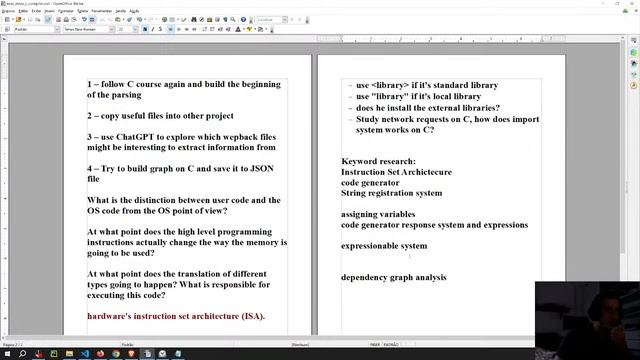The height and width of the screenshot is (360, 640).
Task: Open the New document dropdown arrow
Action: tap(13, 20)
